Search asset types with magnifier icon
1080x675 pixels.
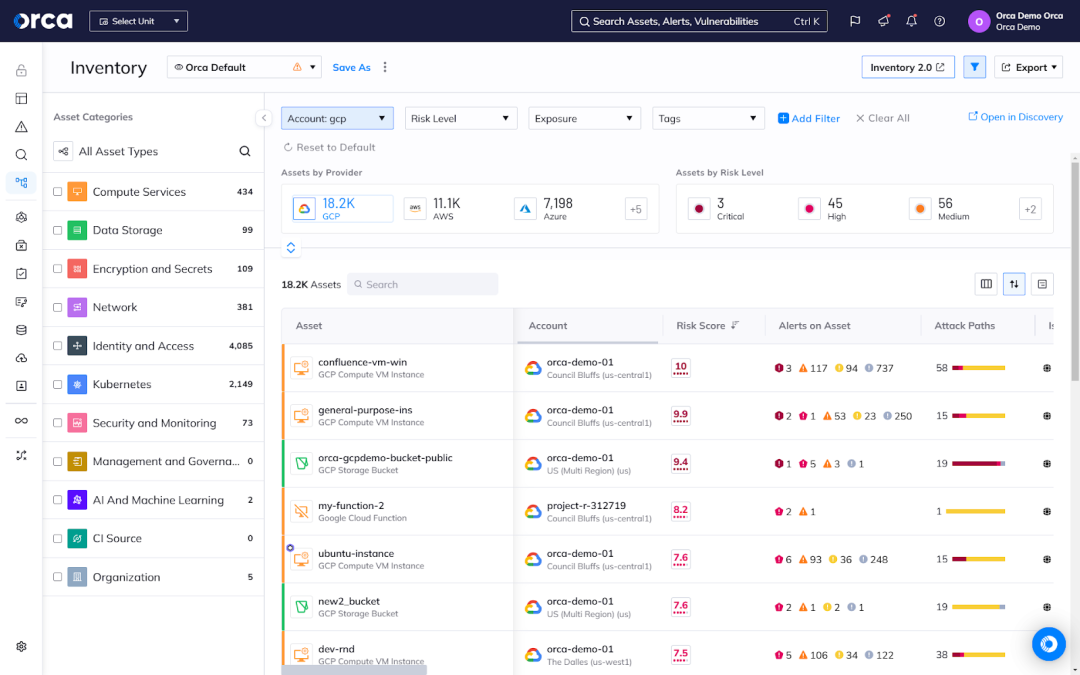coord(245,152)
